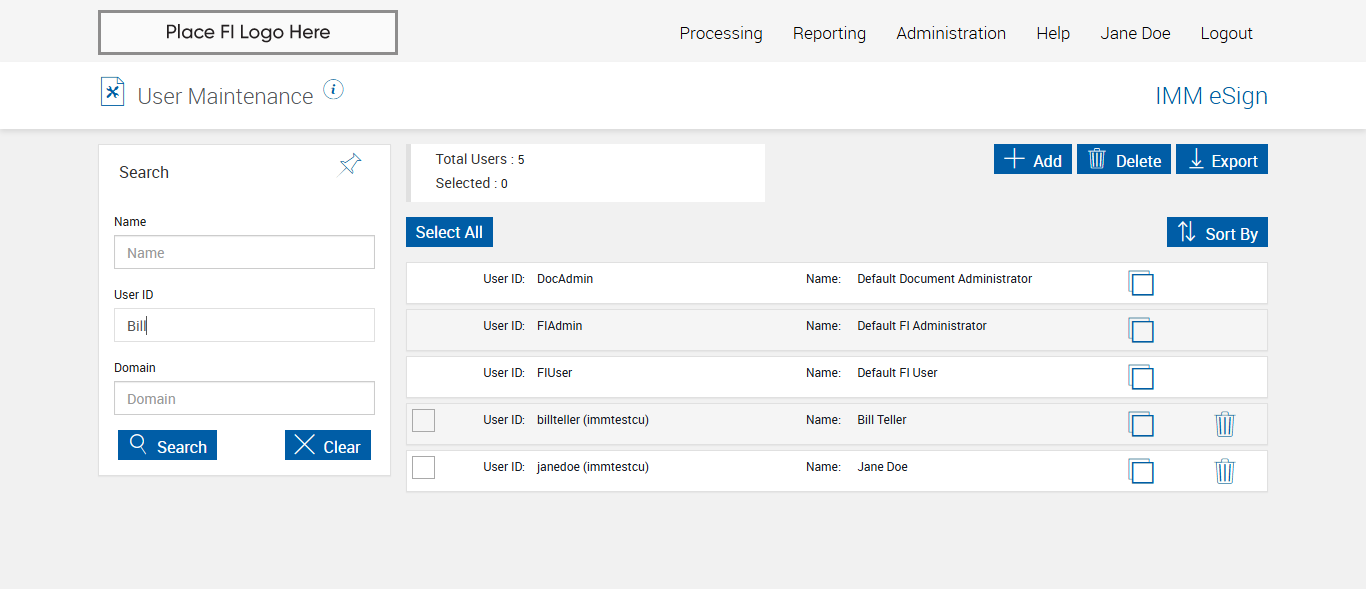Click the copy icon for Bill Teller
This screenshot has width=1366, height=589.
click(1141, 425)
